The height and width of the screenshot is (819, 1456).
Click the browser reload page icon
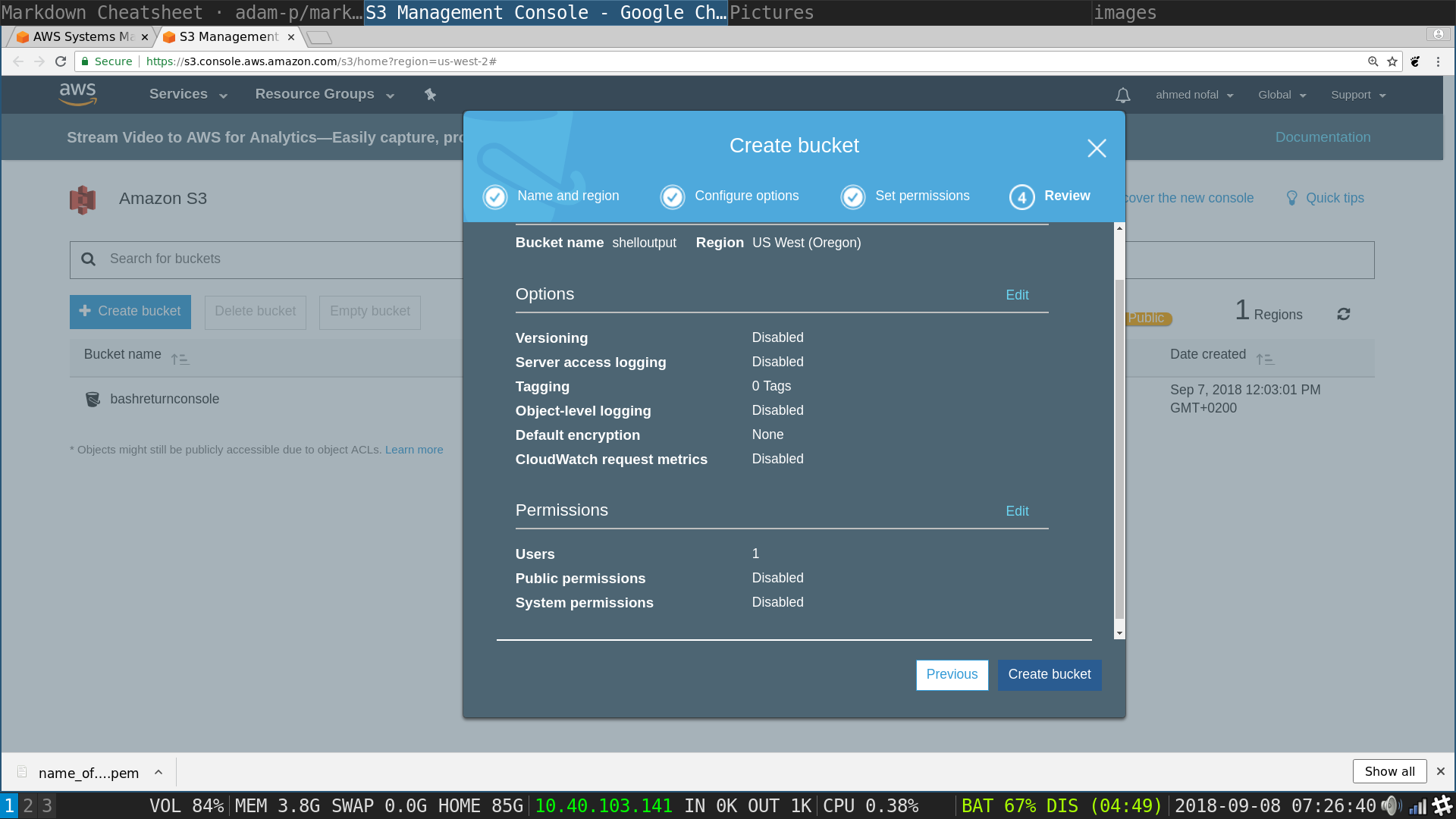(x=61, y=61)
